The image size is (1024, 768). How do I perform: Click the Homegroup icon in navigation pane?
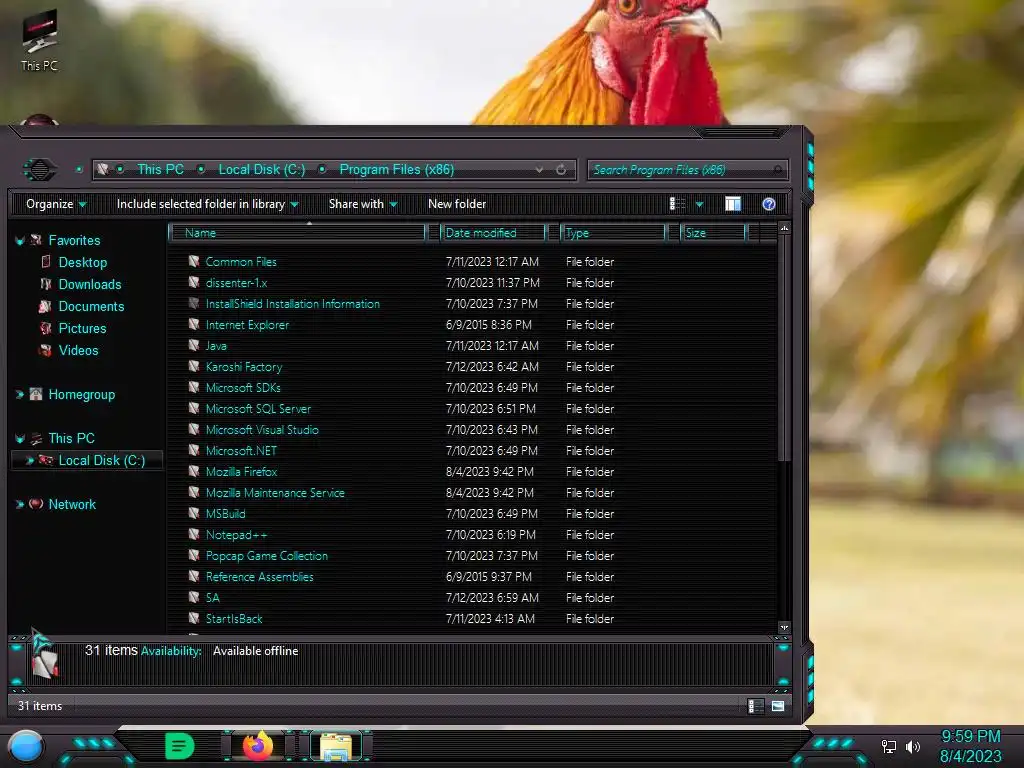tap(36, 394)
